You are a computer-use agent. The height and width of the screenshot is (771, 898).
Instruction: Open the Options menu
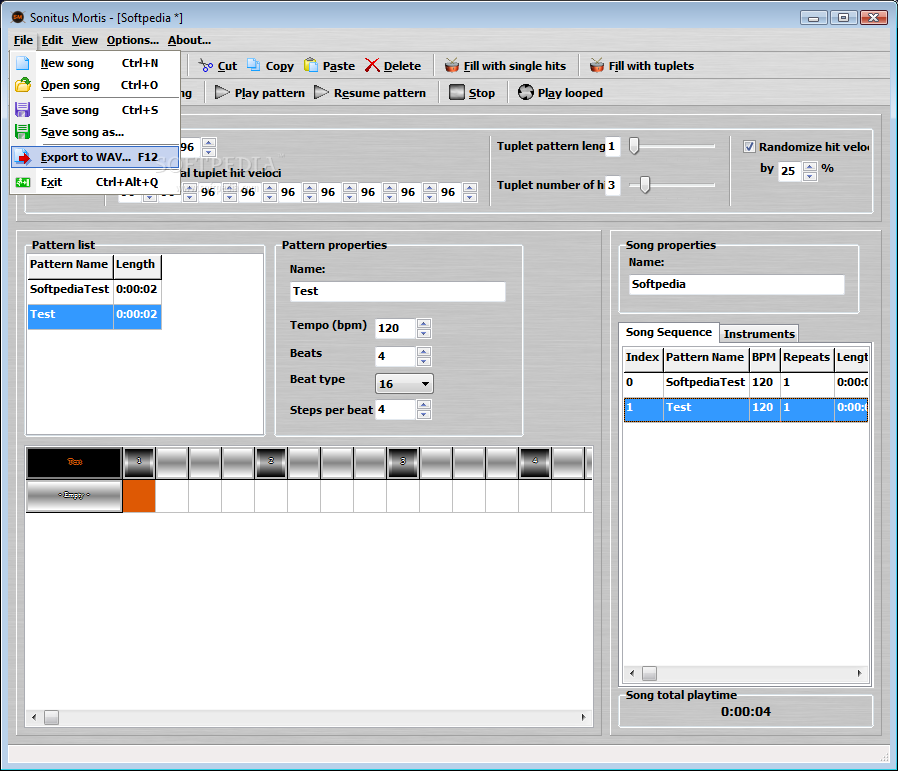coord(133,40)
